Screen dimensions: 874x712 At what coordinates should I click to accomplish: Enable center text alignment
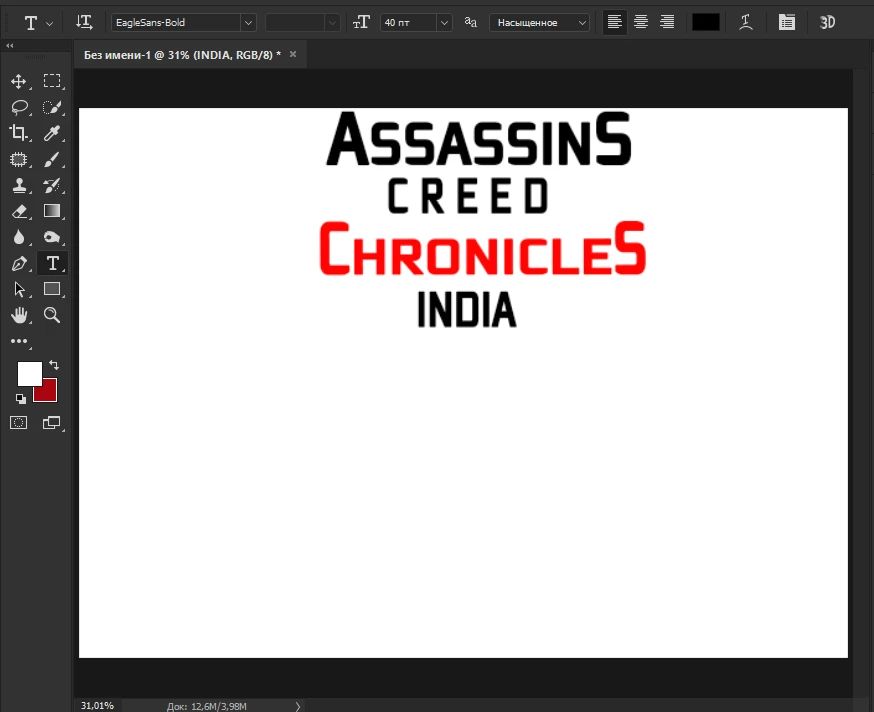click(x=640, y=21)
